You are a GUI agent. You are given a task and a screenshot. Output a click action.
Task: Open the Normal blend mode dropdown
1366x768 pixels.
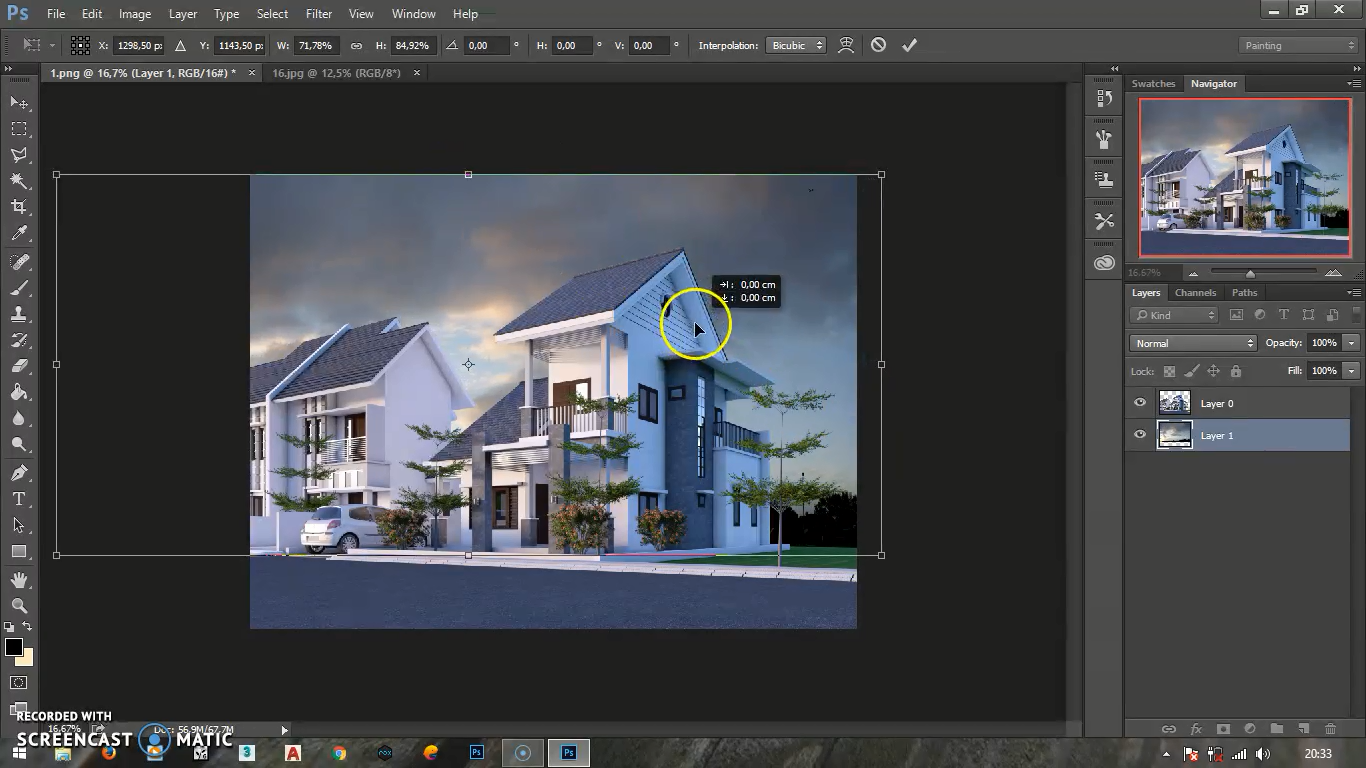pos(1192,342)
